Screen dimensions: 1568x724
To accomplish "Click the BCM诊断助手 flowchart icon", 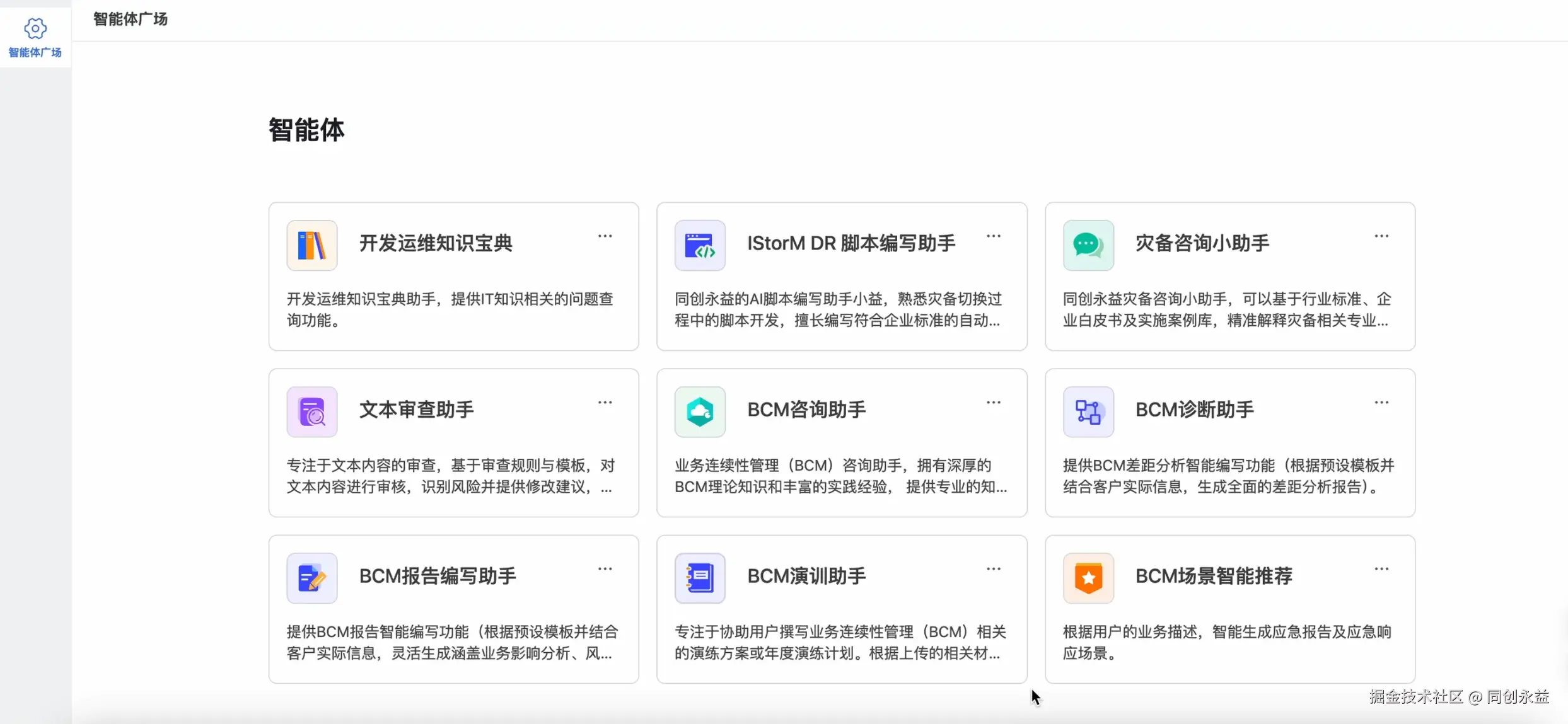I will coord(1088,411).
